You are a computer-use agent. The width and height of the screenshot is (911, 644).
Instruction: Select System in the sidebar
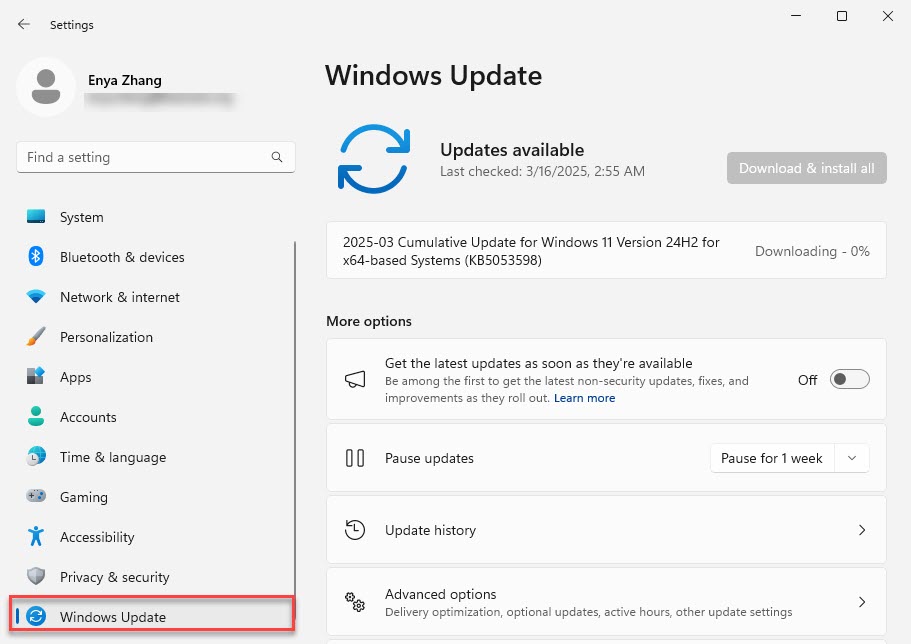click(x=81, y=217)
